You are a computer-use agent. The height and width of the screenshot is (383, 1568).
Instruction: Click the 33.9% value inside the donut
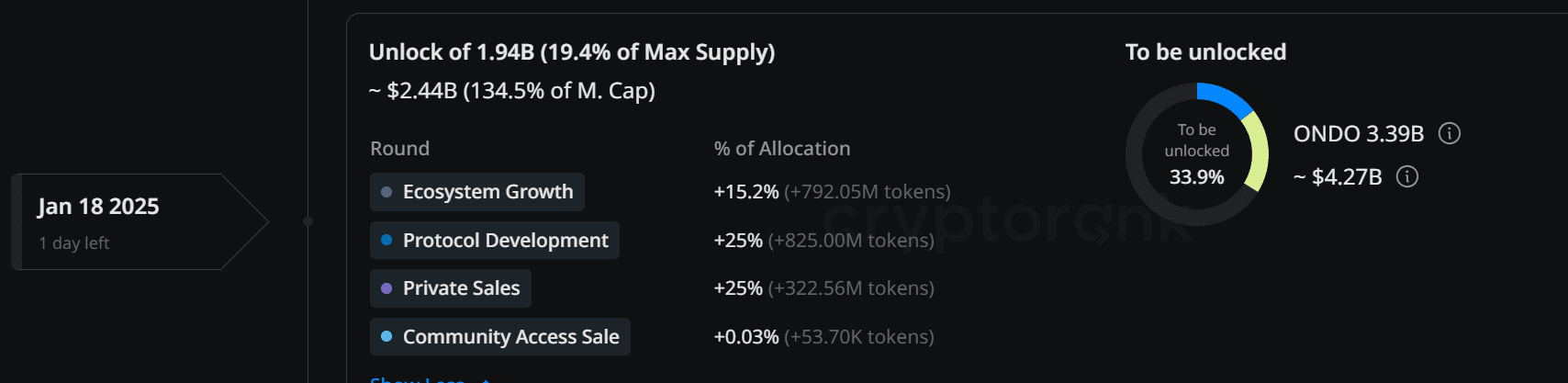[x=1196, y=177]
